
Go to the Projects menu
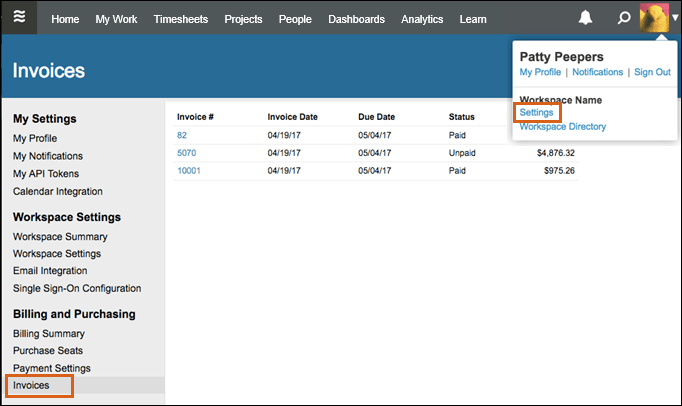[243, 19]
